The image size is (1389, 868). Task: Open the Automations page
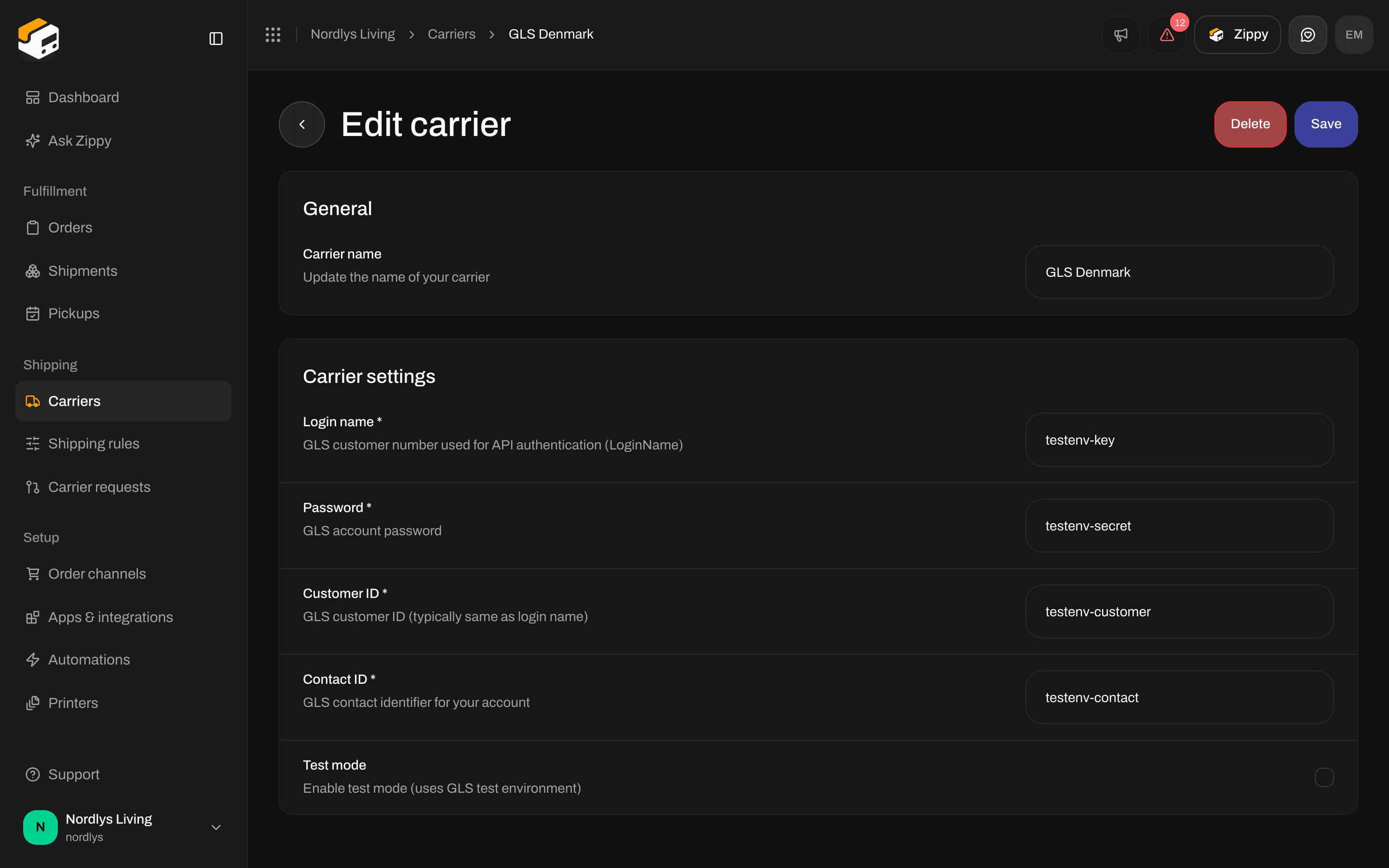coord(123,660)
